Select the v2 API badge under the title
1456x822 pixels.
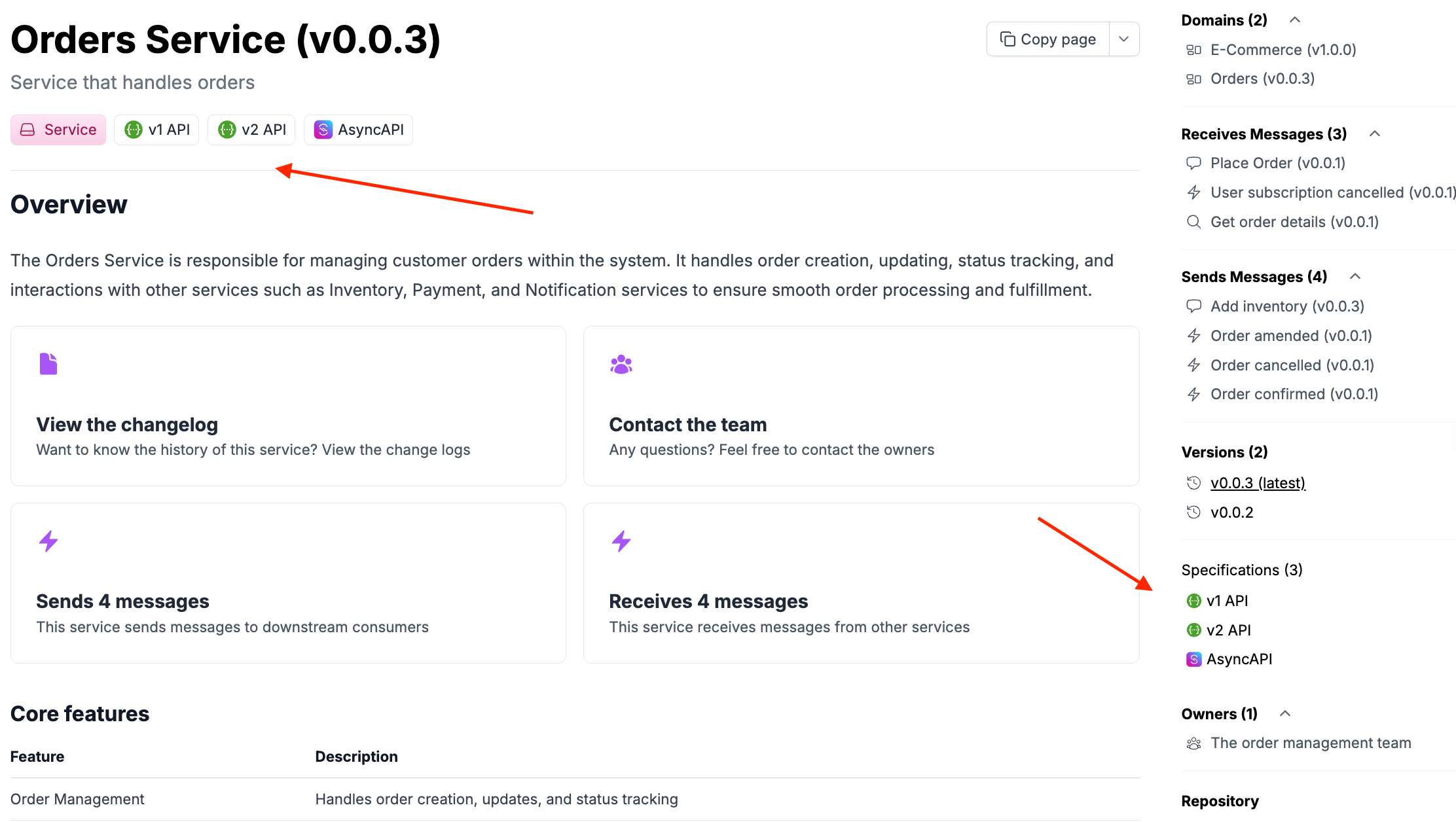click(251, 130)
